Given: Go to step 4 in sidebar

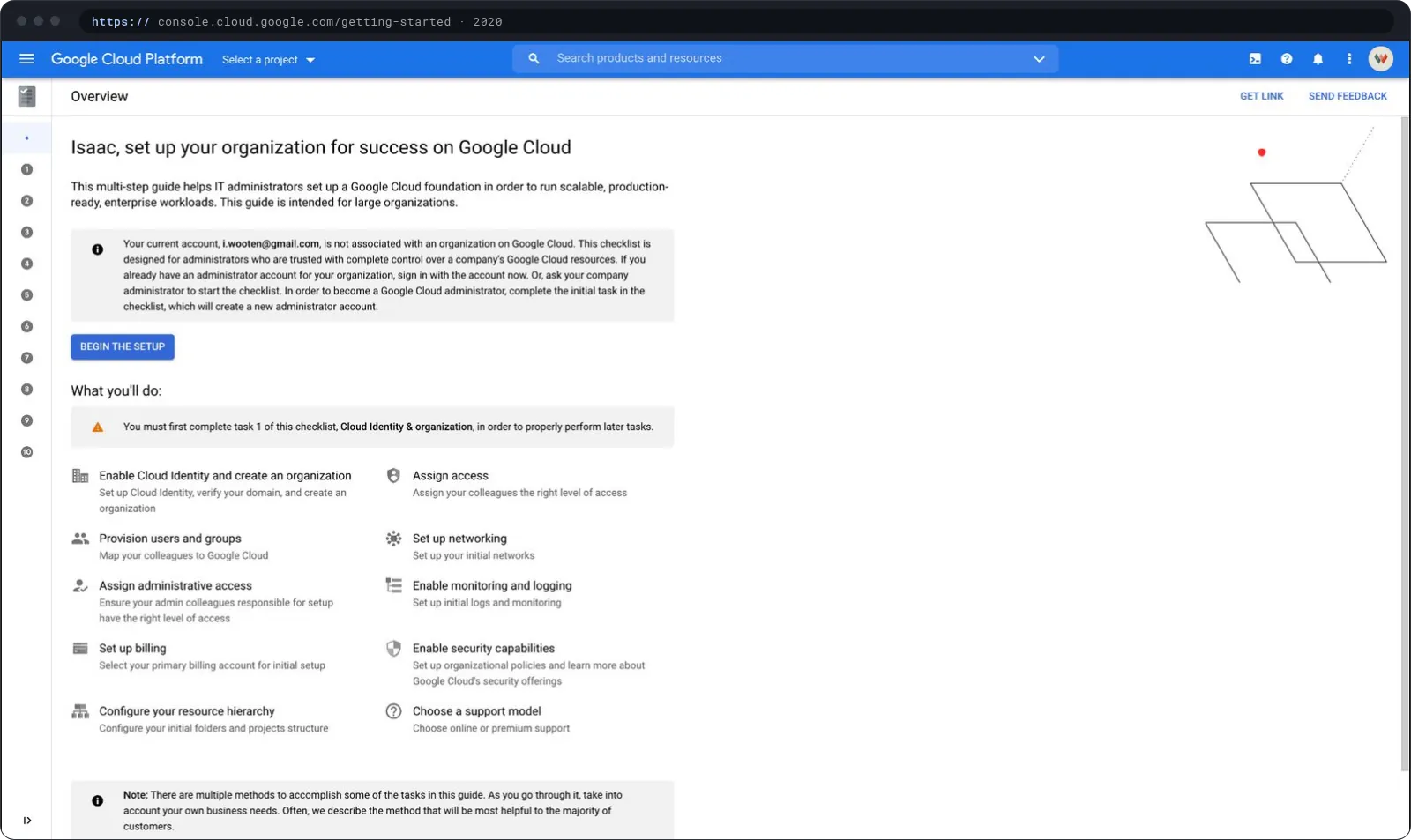Looking at the screenshot, I should click(x=26, y=264).
